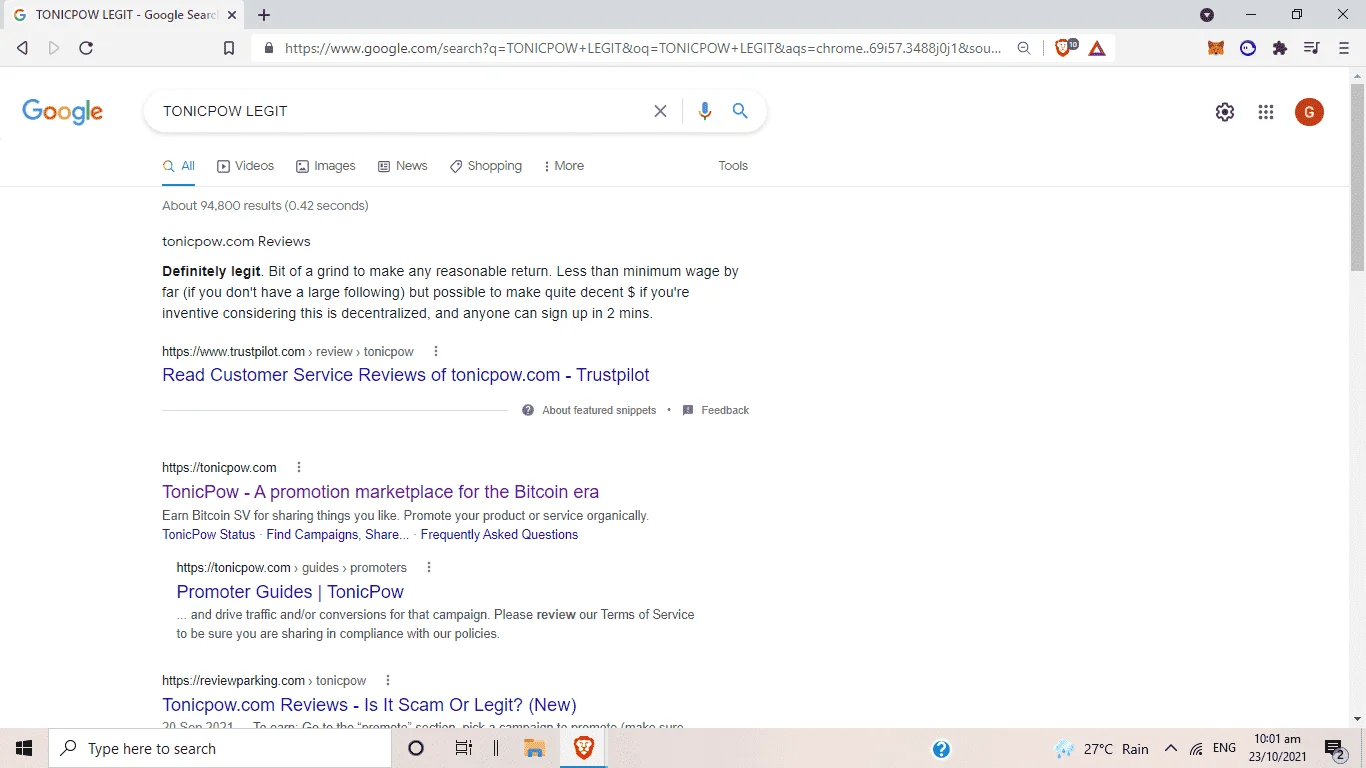Change the ENG input language

pos(1224,748)
